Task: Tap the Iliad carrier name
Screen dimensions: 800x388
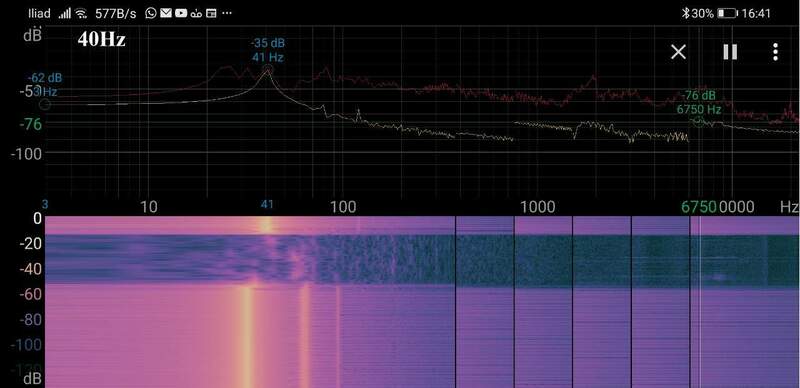Action: [39, 13]
